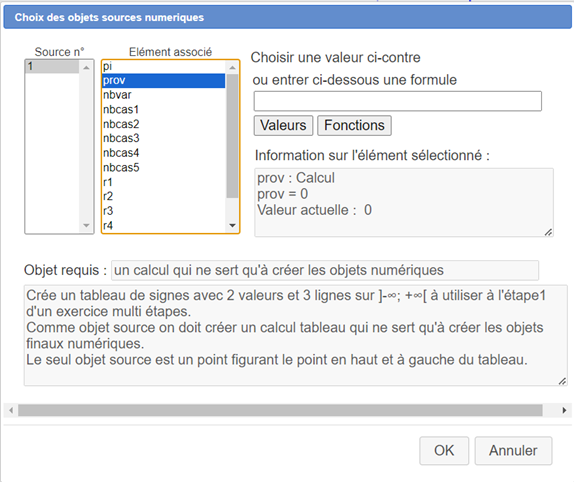Open the Fonctions button menu
The height and width of the screenshot is (482, 574).
click(x=354, y=126)
